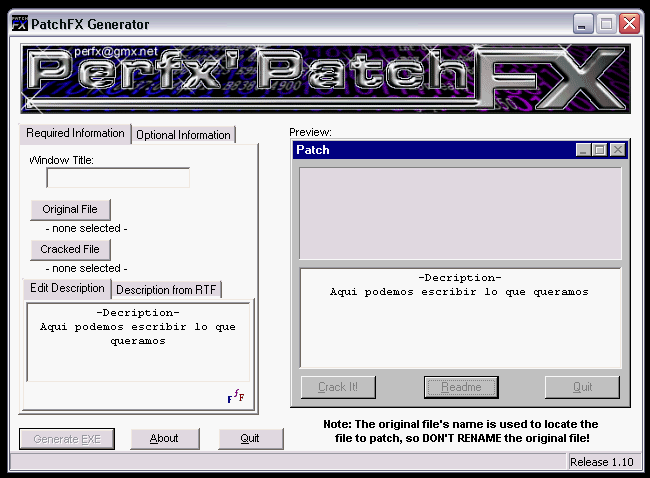
Task: Minimize the preview Patch window
Action: 582,150
